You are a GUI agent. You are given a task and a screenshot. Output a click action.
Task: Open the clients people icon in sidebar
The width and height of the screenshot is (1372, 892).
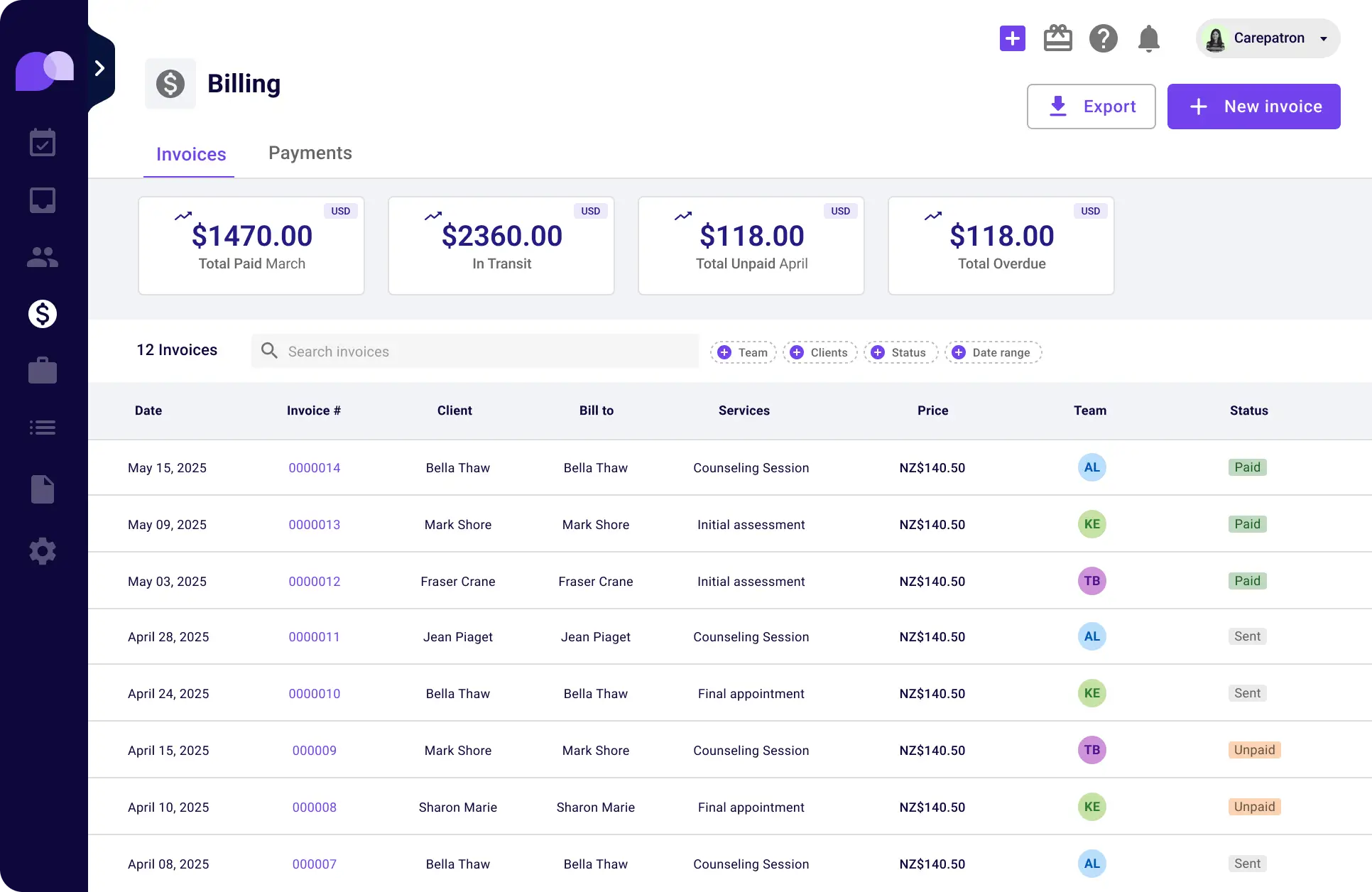point(43,257)
